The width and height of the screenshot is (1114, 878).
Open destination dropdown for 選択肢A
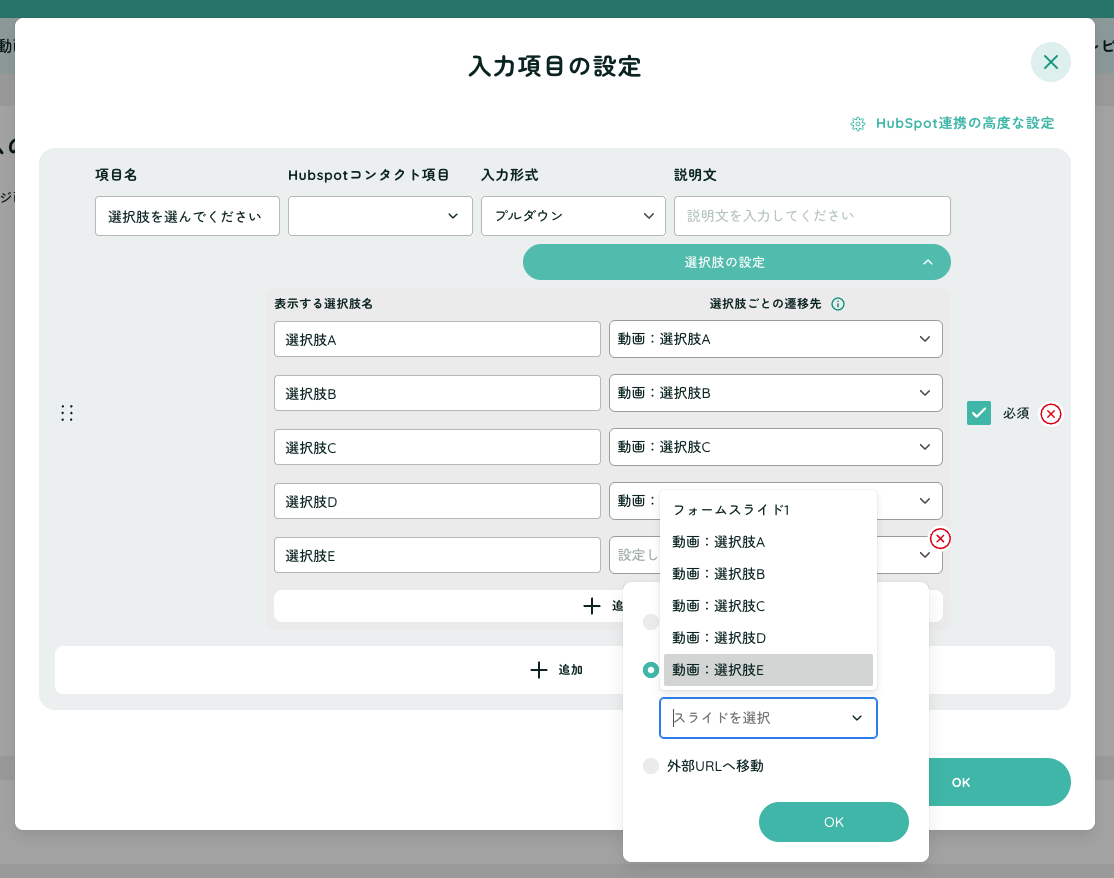click(x=775, y=339)
